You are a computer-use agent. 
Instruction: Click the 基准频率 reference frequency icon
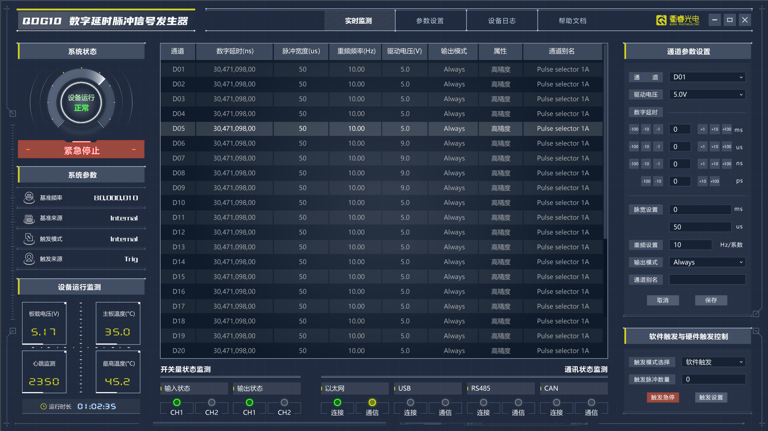pos(29,198)
